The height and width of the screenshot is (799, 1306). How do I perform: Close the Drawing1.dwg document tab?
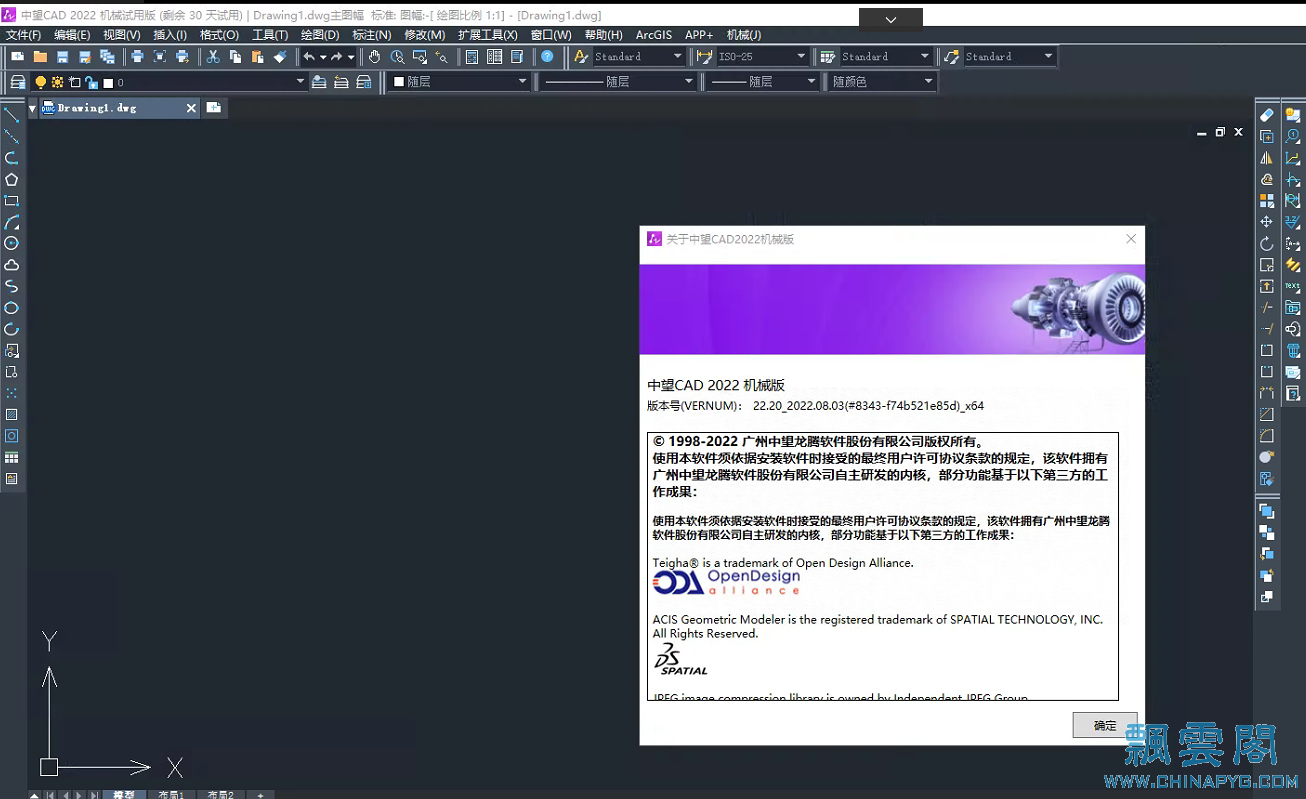point(191,108)
